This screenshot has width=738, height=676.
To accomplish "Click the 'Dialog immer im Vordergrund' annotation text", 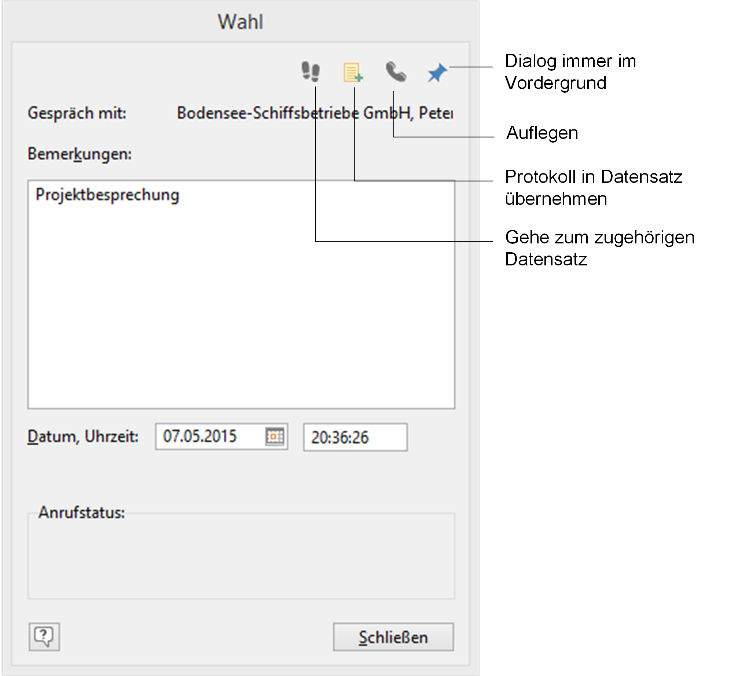I will tap(570, 73).
